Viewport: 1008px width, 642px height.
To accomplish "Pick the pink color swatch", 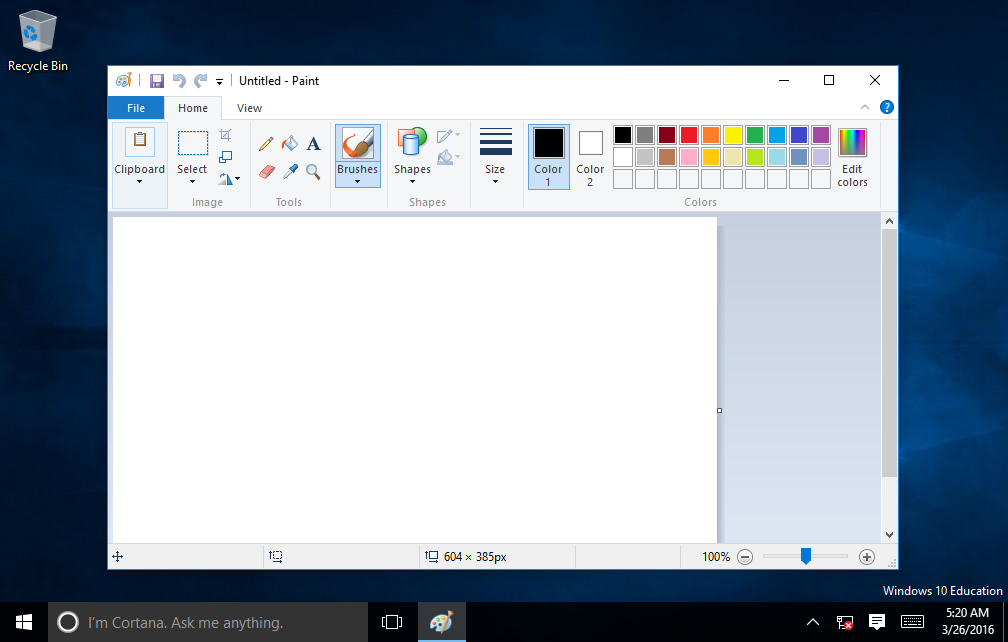I will click(x=688, y=157).
